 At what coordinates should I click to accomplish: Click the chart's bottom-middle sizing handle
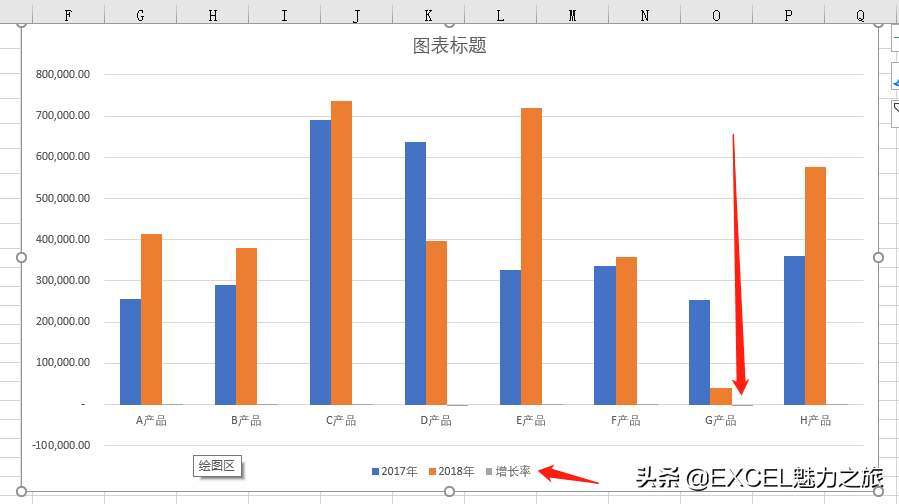tap(450, 491)
